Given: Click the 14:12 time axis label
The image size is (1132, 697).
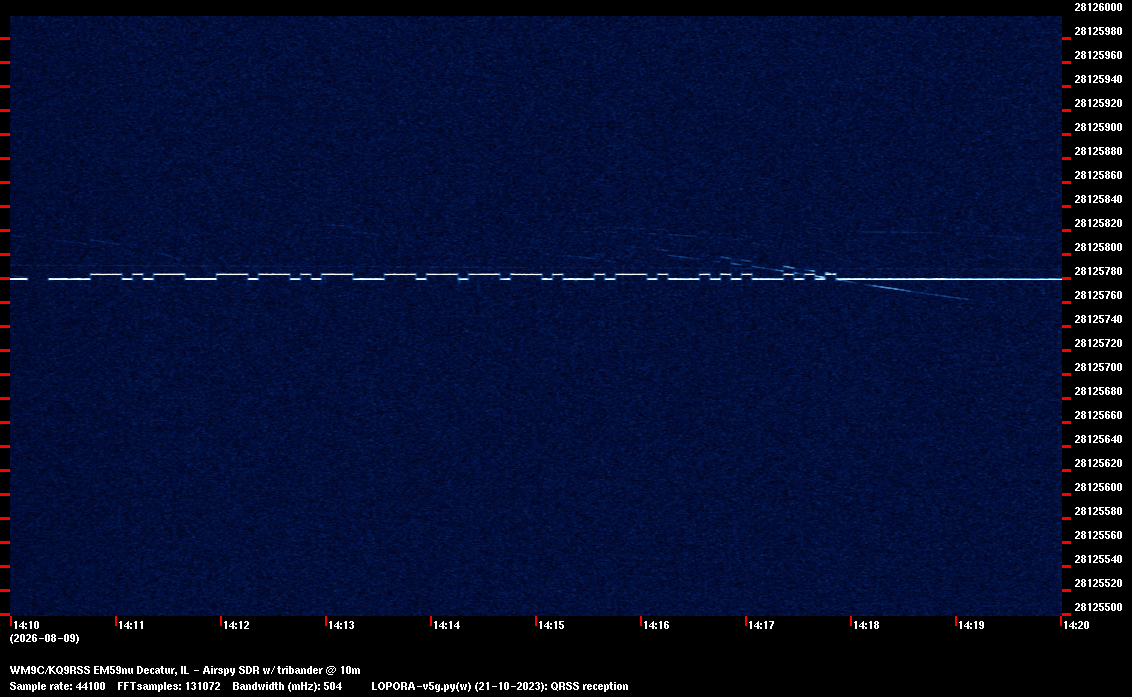Looking at the screenshot, I should (x=236, y=625).
